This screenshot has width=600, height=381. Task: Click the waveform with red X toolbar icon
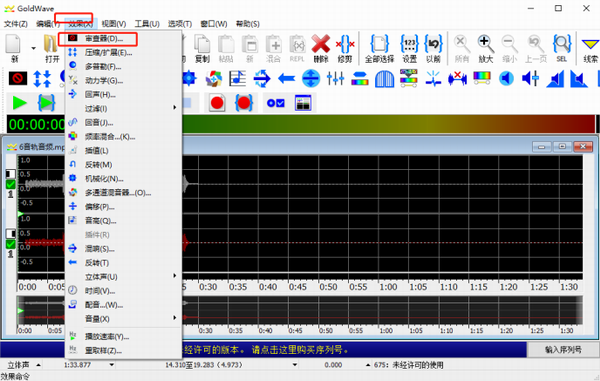457,78
